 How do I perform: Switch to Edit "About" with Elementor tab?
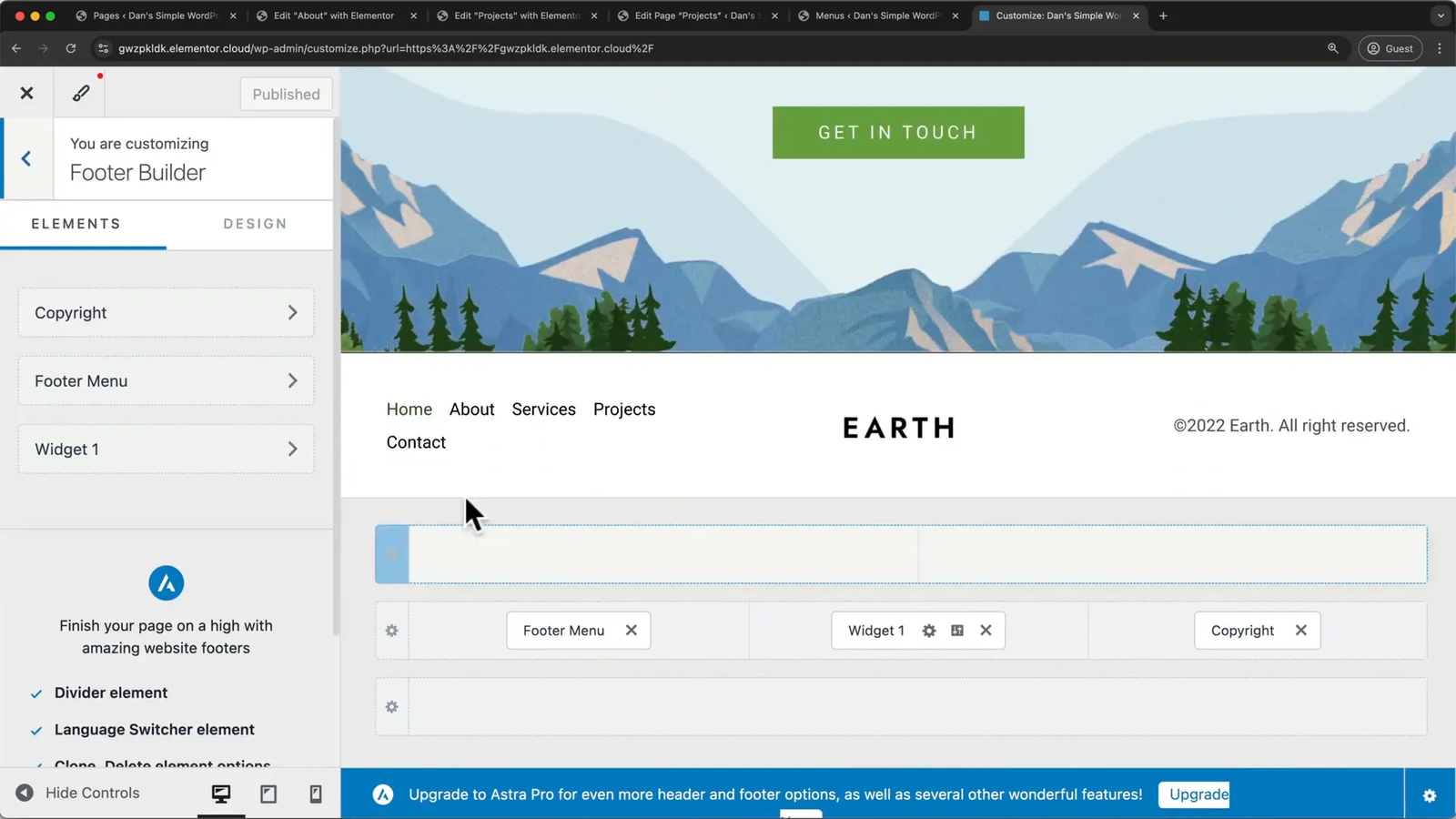pyautogui.click(x=334, y=15)
